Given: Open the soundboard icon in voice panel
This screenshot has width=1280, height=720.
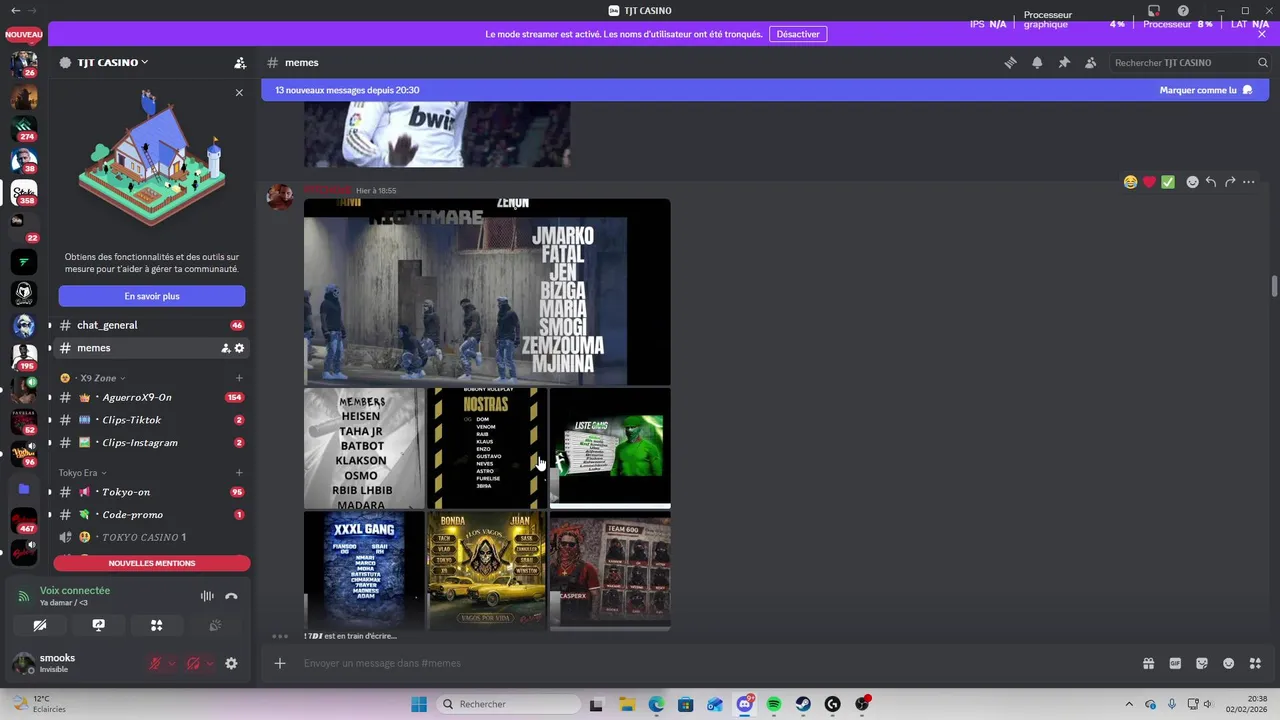Looking at the screenshot, I should pos(214,625).
